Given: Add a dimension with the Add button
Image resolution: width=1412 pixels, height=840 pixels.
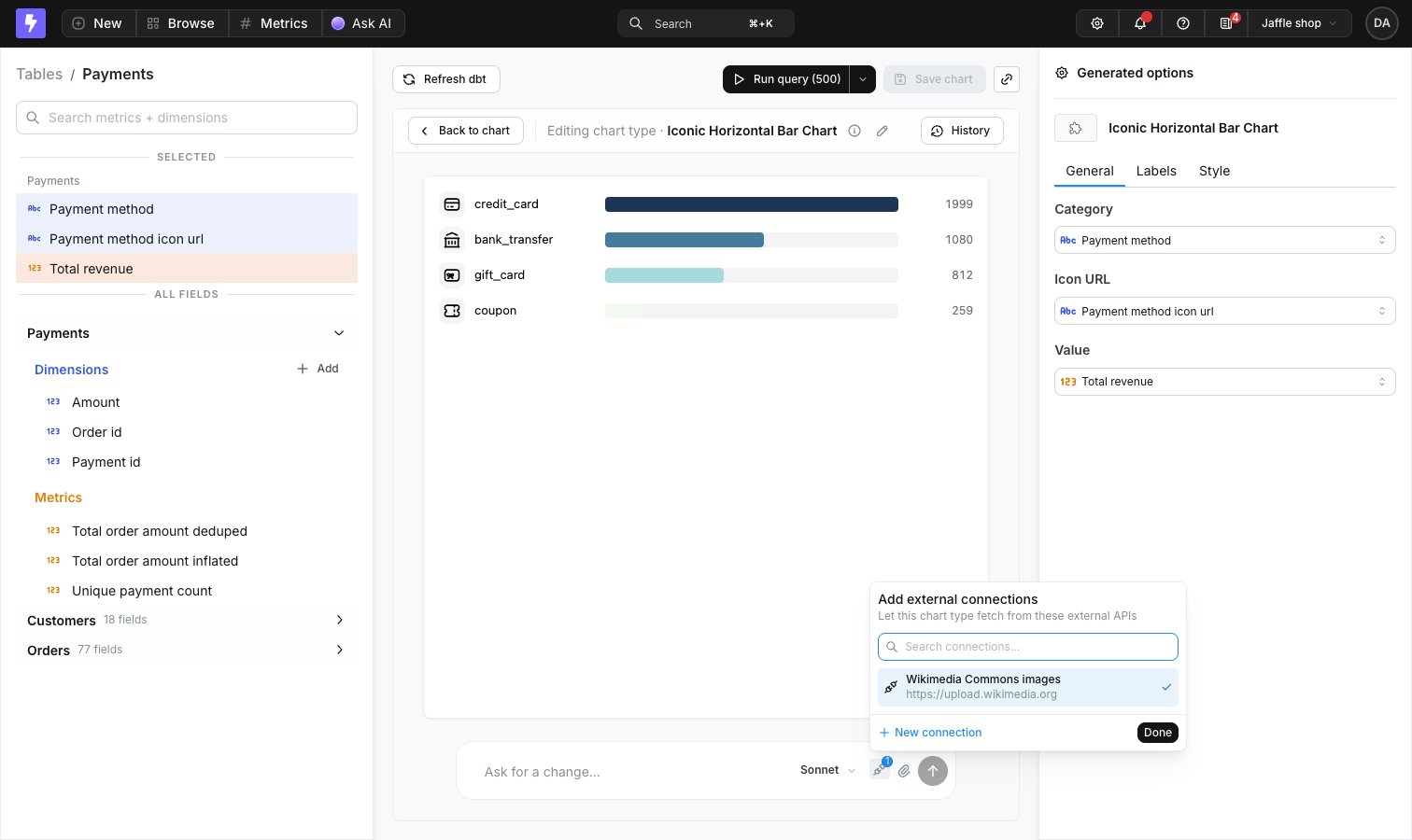Looking at the screenshot, I should pos(318,369).
